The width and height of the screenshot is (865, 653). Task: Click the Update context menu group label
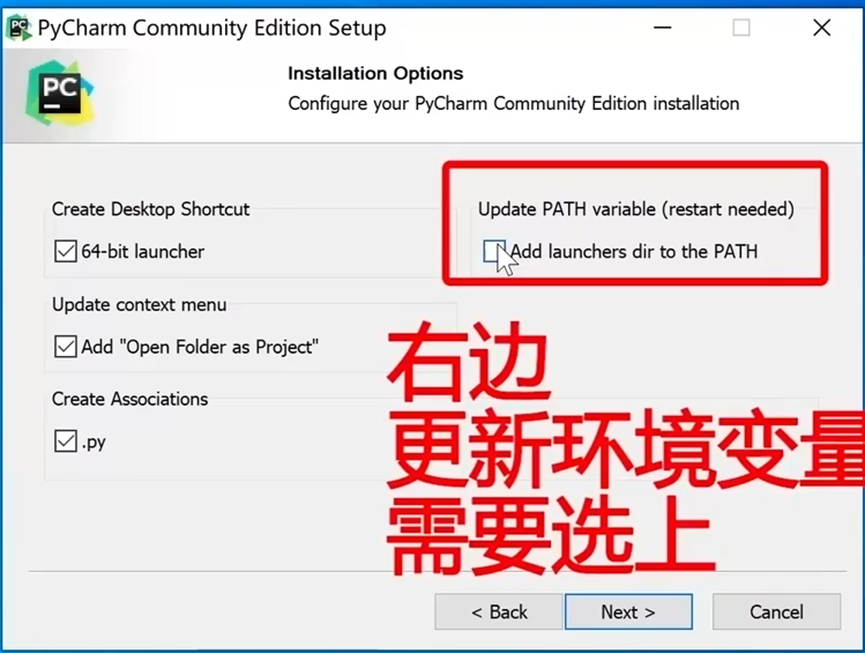point(139,304)
